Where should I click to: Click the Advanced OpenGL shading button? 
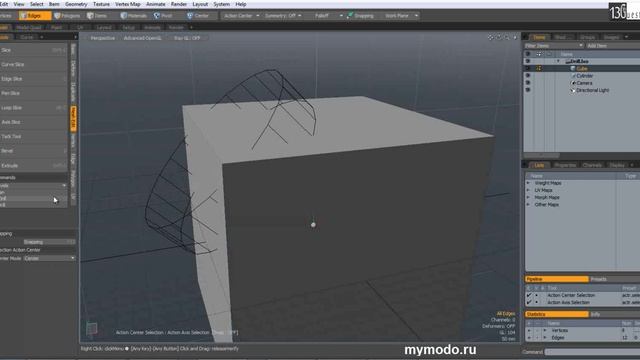click(142, 38)
